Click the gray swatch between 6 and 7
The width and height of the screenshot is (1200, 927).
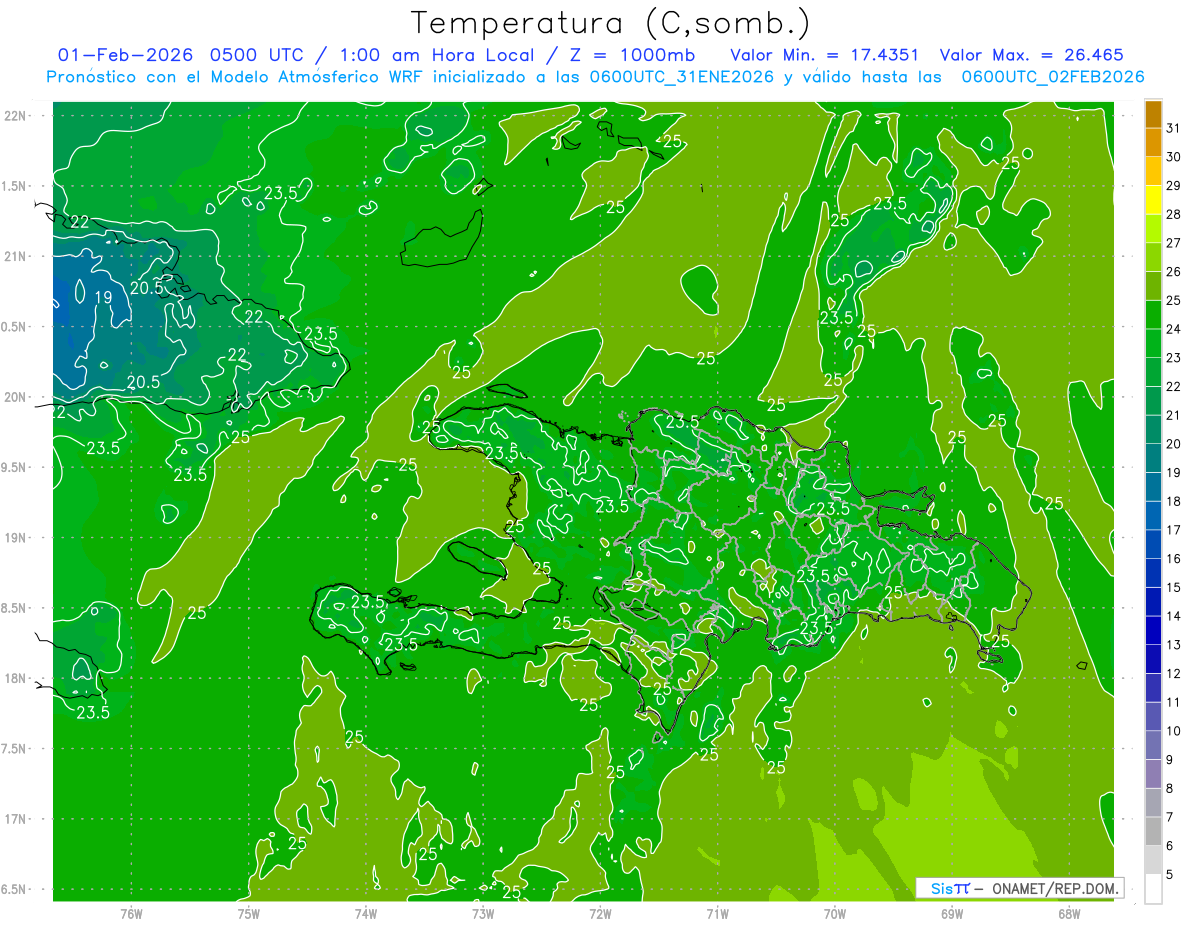[x=1154, y=832]
